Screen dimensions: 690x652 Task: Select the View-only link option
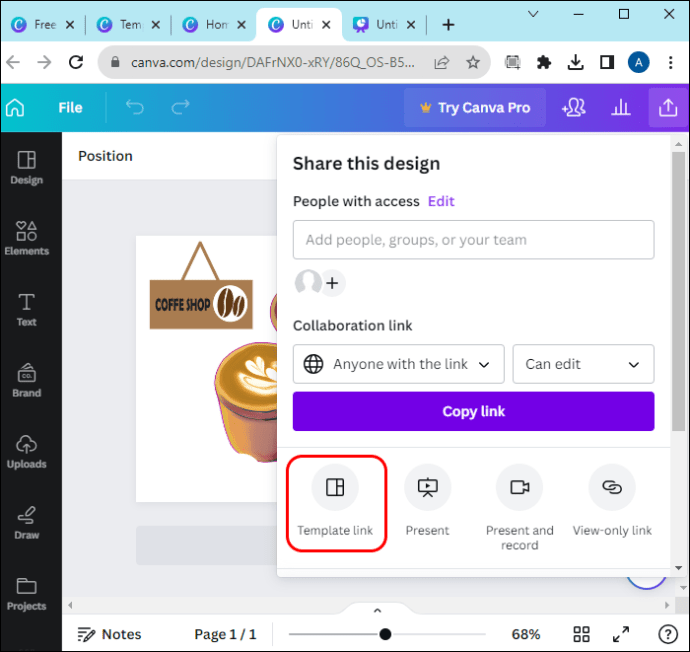(x=612, y=502)
